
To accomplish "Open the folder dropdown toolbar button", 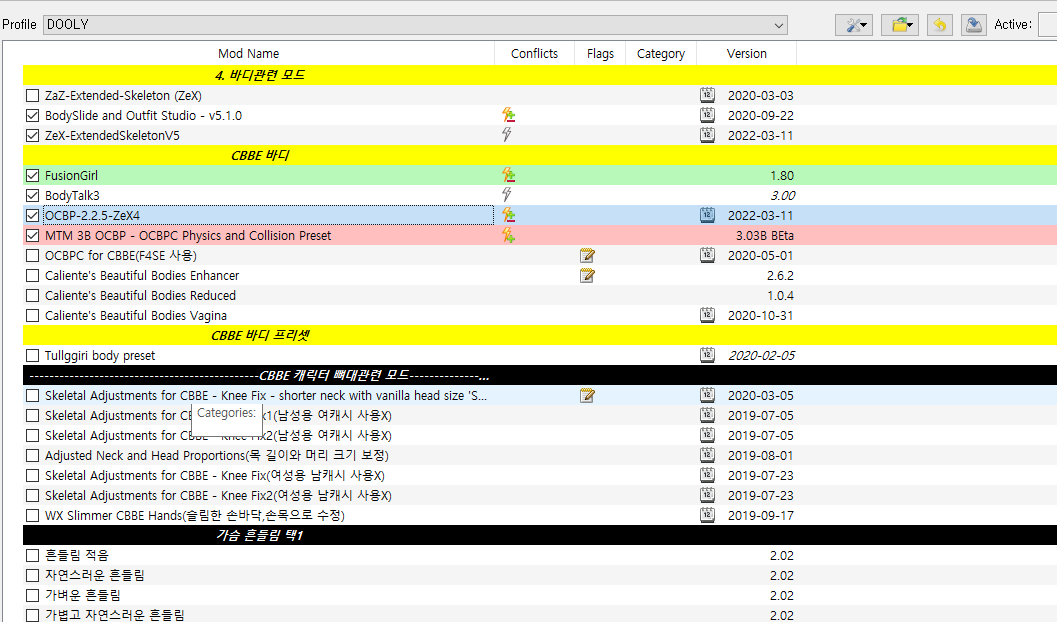I will [900, 25].
